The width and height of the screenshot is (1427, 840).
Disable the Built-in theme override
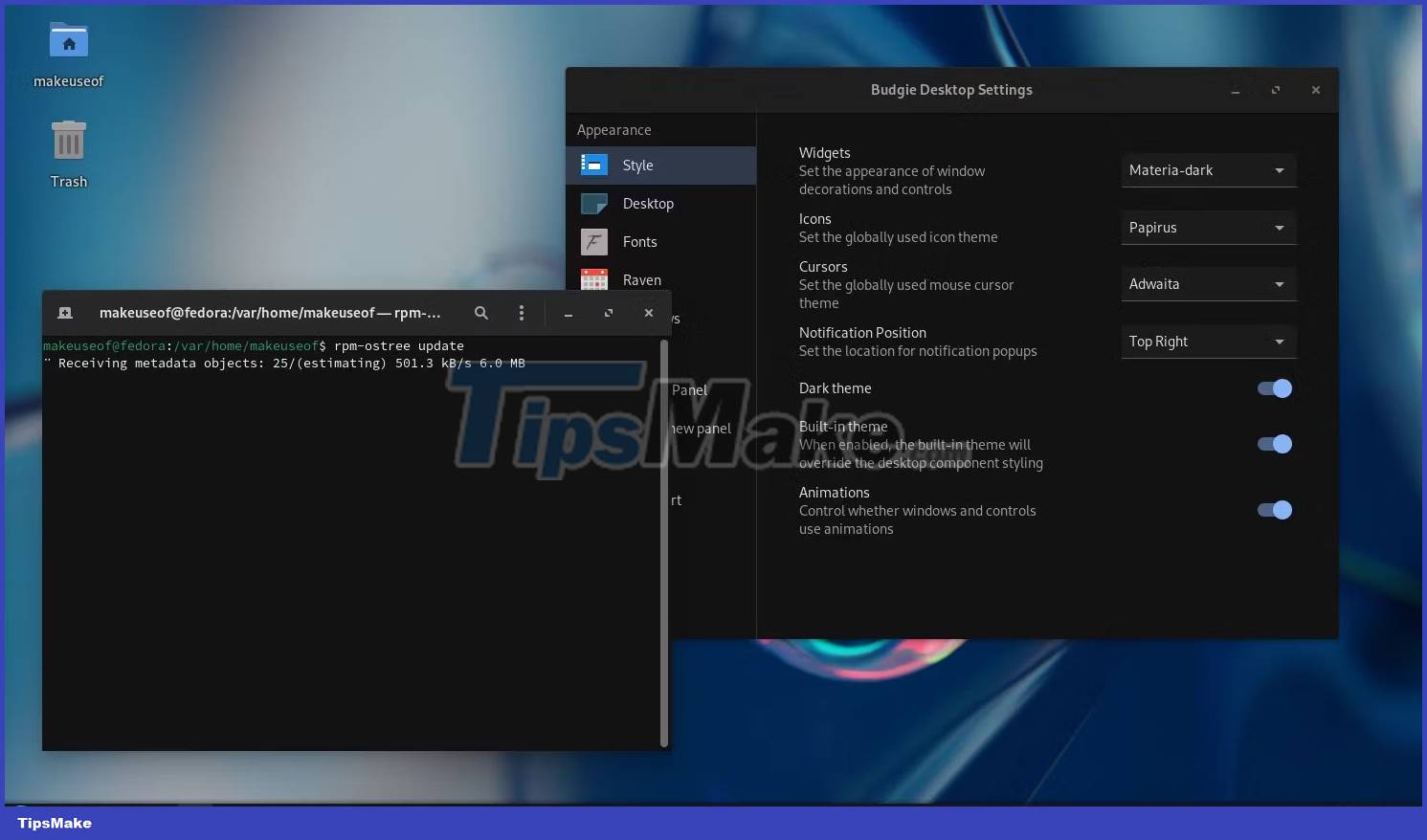(1274, 444)
